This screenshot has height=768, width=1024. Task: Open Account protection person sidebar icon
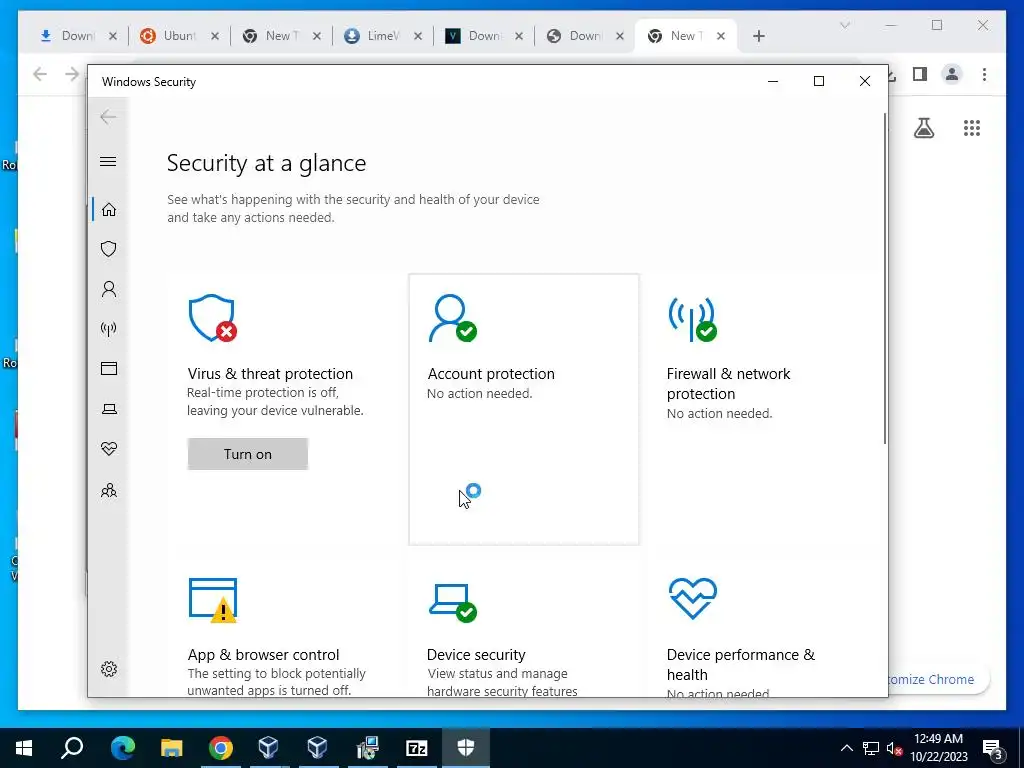[109, 289]
